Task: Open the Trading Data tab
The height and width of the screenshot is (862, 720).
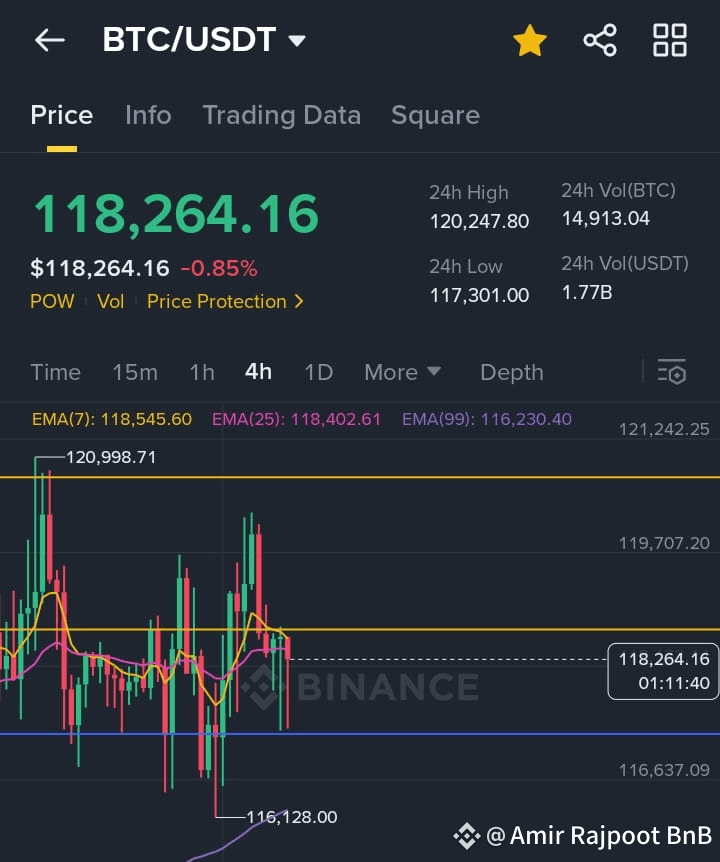Action: pyautogui.click(x=281, y=115)
